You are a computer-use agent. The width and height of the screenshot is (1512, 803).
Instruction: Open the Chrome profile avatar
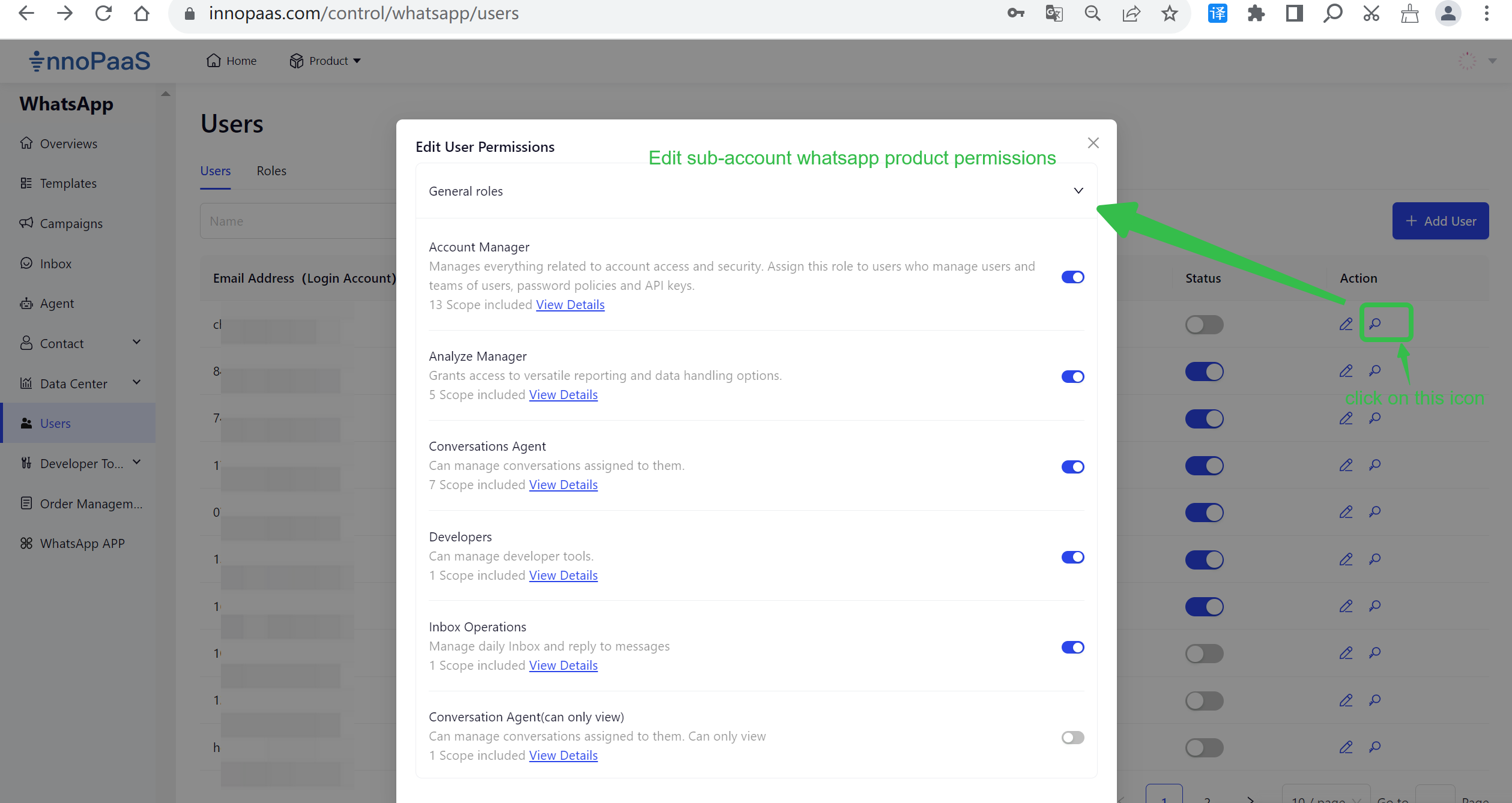[1448, 13]
